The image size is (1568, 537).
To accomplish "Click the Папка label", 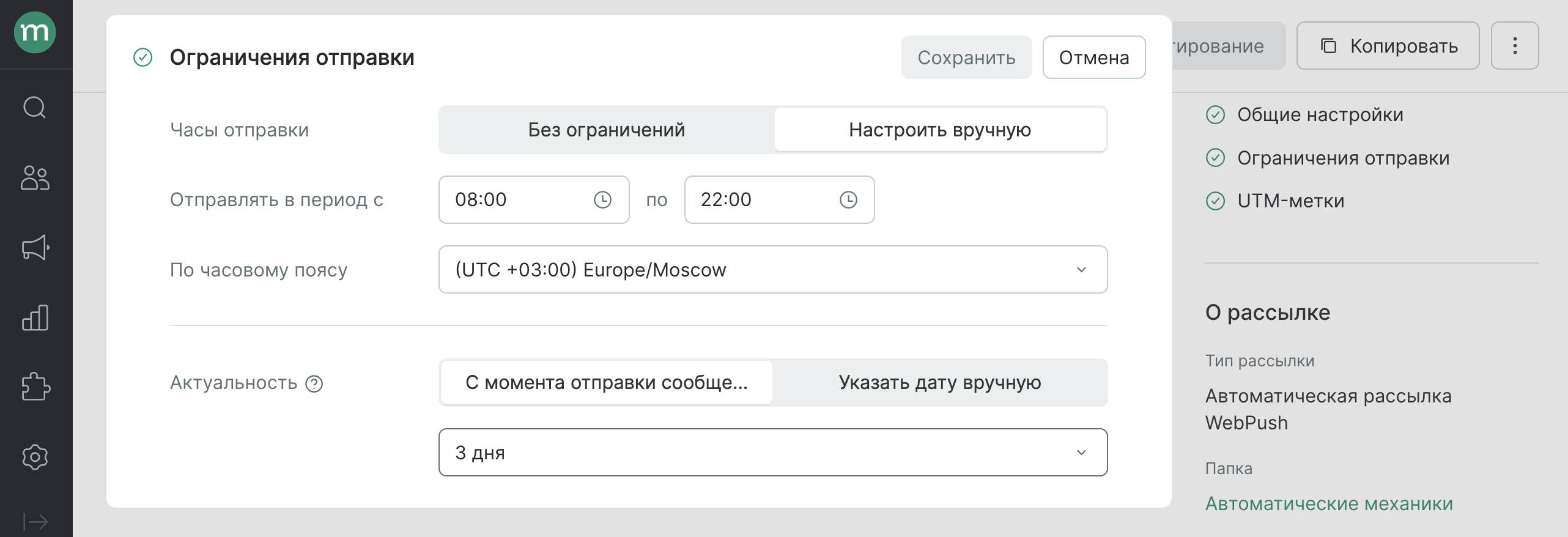I will click(1229, 468).
